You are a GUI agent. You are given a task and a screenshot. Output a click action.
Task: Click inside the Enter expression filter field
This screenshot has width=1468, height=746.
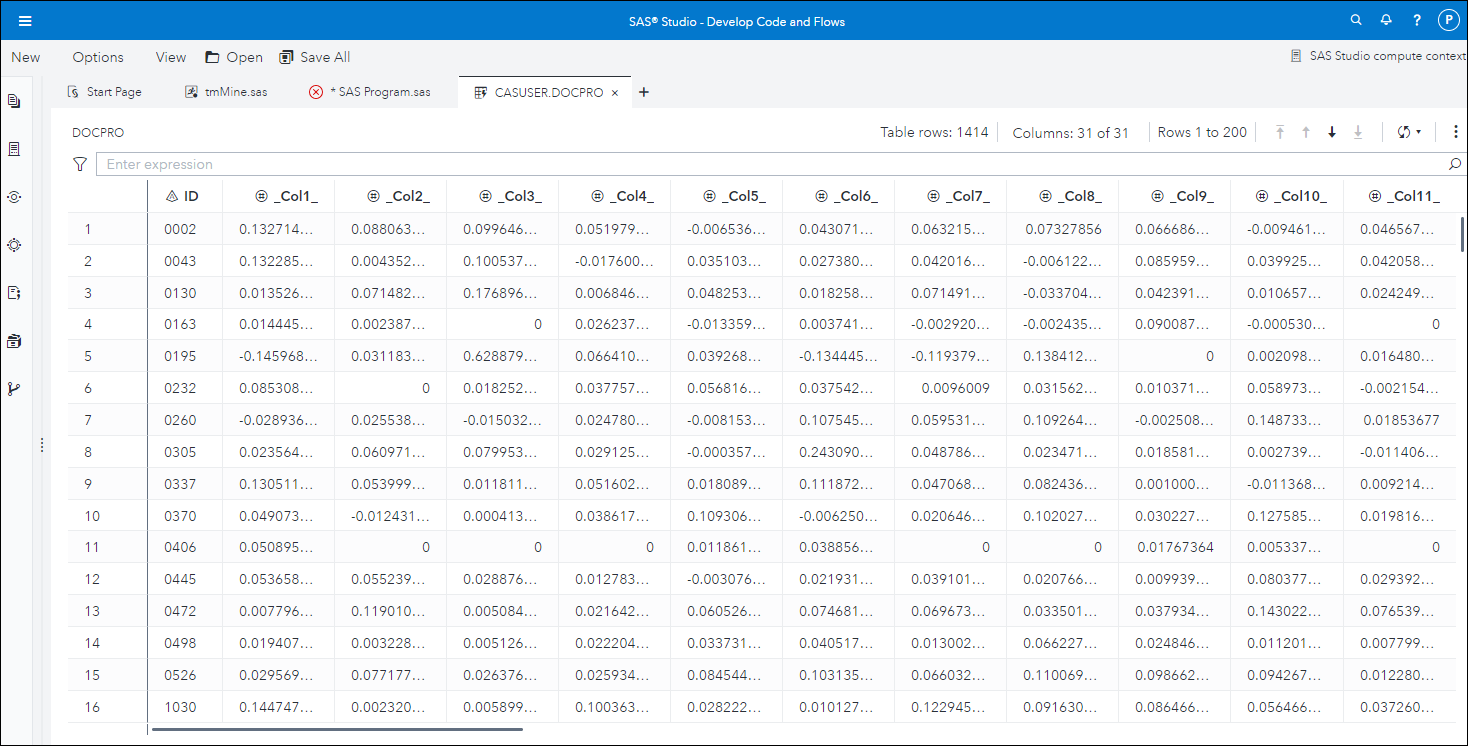[400, 163]
